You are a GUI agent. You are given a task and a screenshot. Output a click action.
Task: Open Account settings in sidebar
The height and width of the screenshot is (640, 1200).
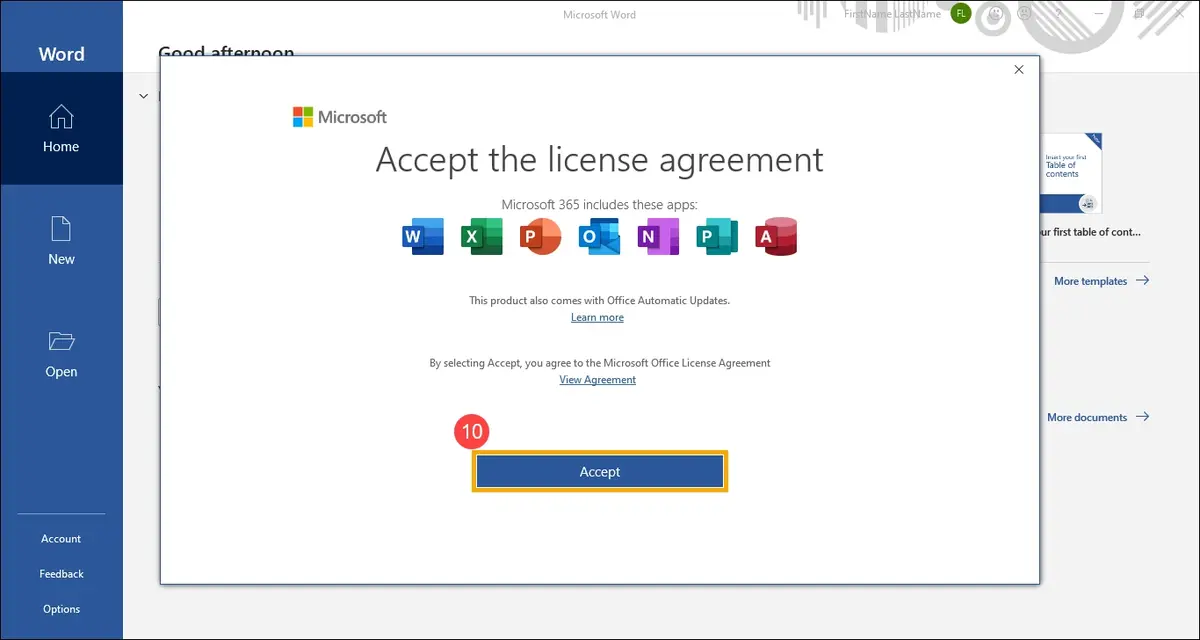(61, 539)
